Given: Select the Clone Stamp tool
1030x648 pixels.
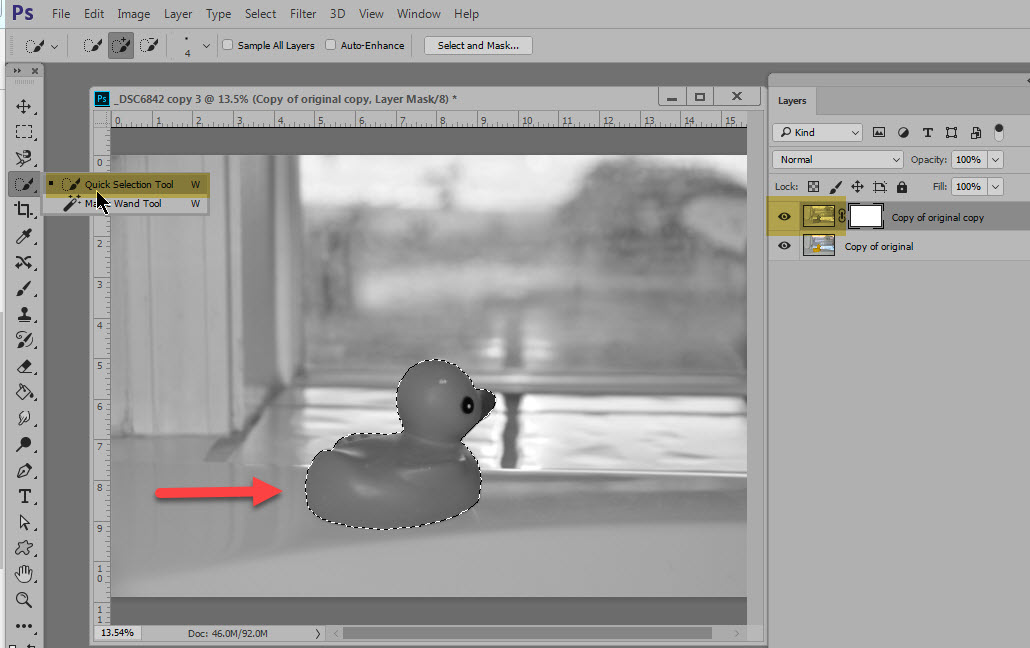Looking at the screenshot, I should (24, 314).
